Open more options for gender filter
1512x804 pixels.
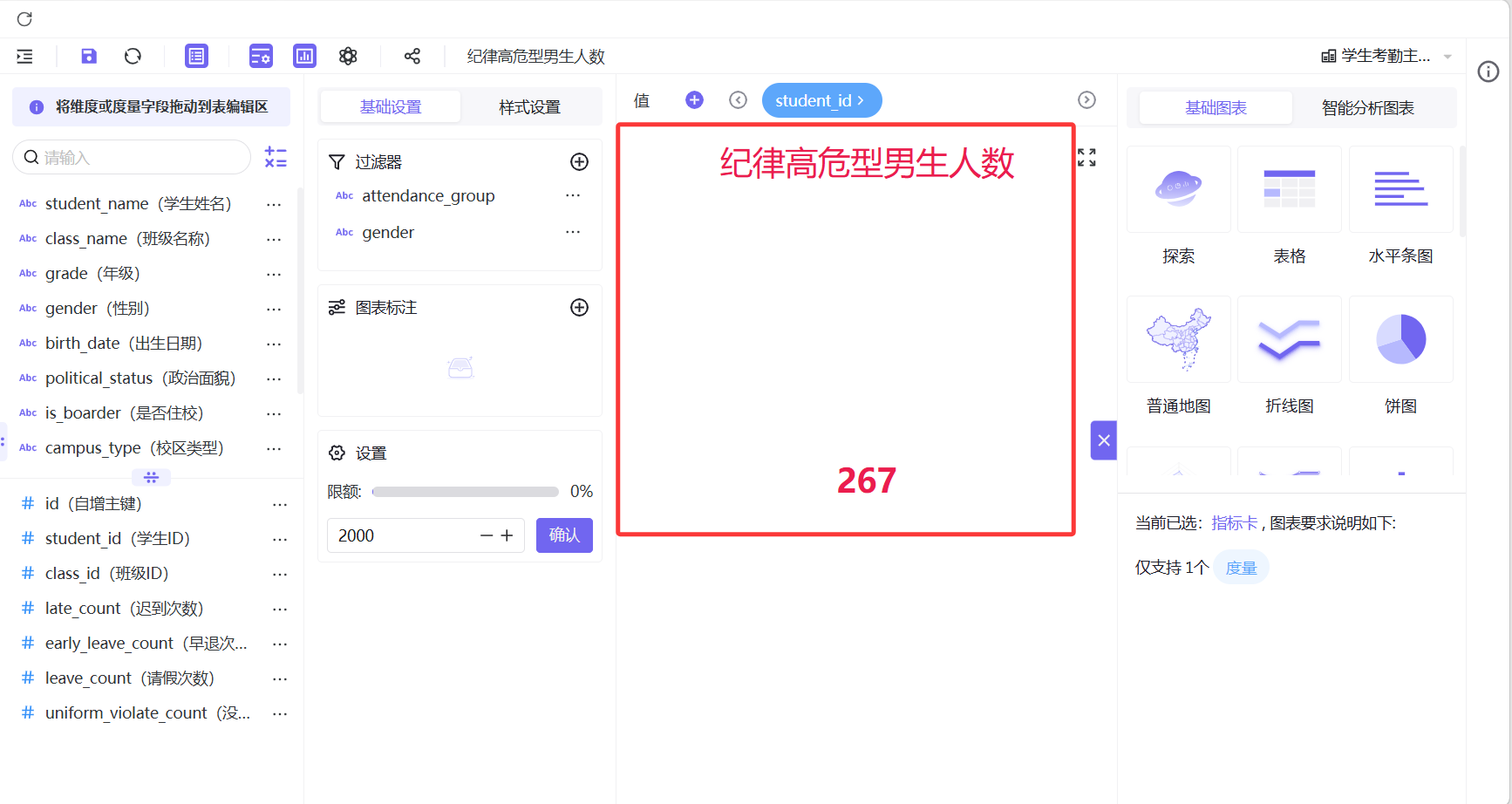click(573, 232)
